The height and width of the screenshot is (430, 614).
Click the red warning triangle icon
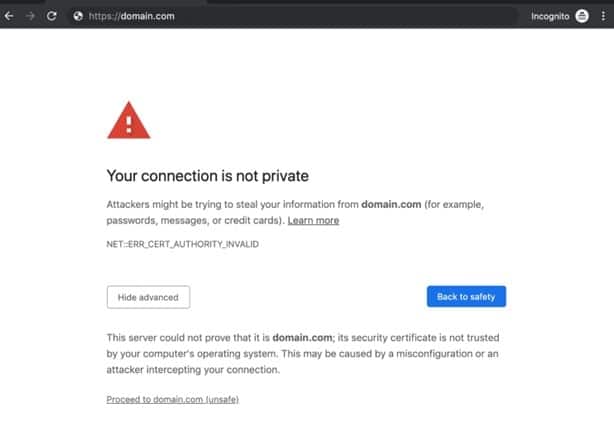pyautogui.click(x=128, y=120)
